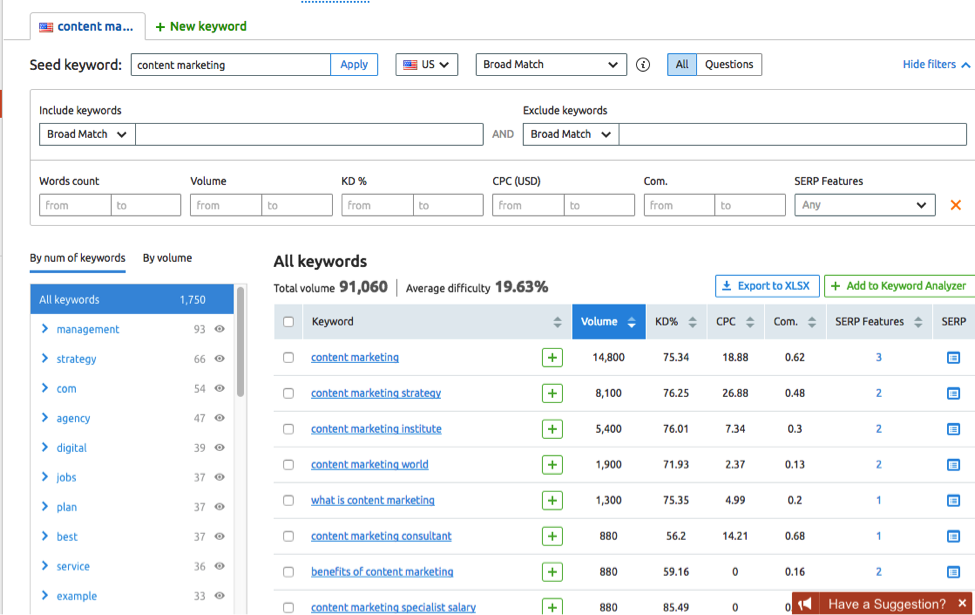Toggle eye icon for 'management' group
Viewport: 975px width, 615px height.
tap(220, 329)
